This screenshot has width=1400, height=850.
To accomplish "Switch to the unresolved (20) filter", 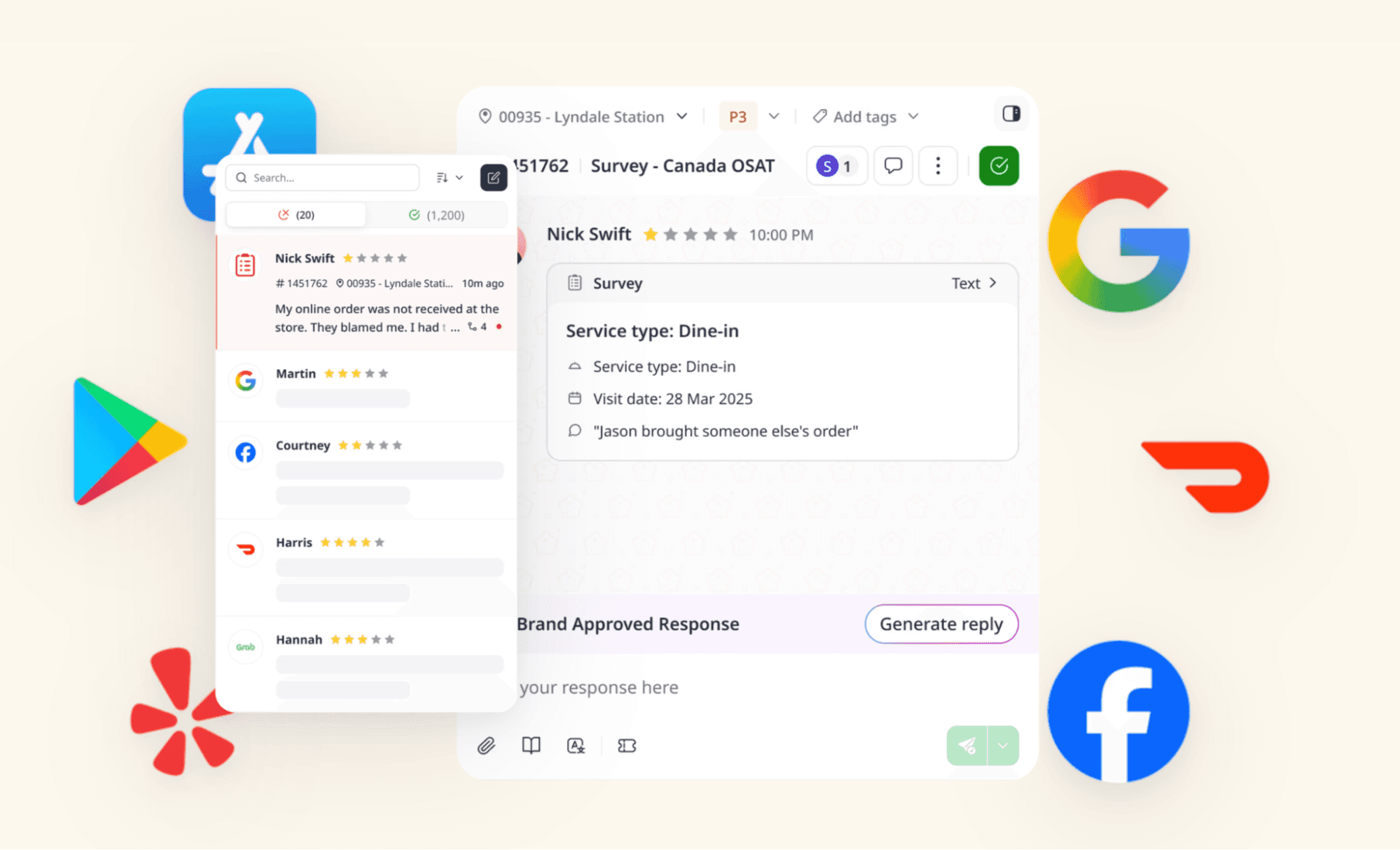I will point(296,214).
